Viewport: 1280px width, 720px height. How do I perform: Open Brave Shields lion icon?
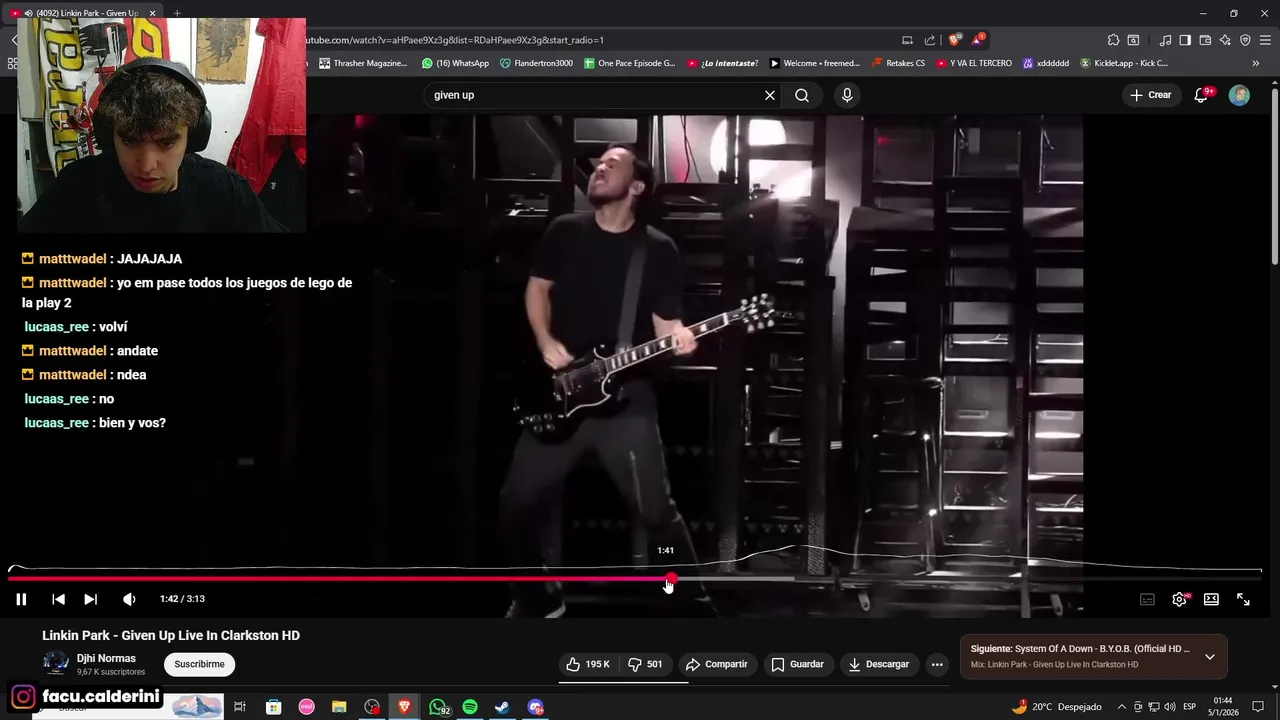(955, 40)
